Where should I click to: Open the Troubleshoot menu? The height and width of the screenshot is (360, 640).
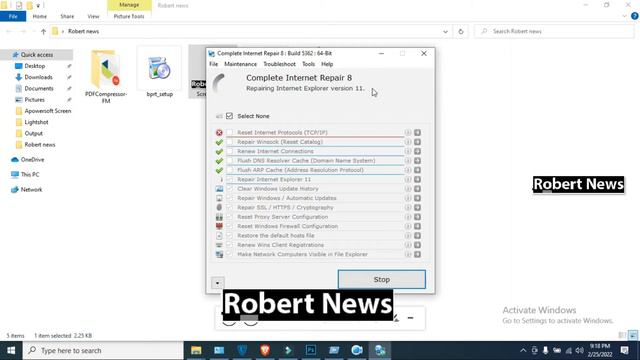point(279,64)
